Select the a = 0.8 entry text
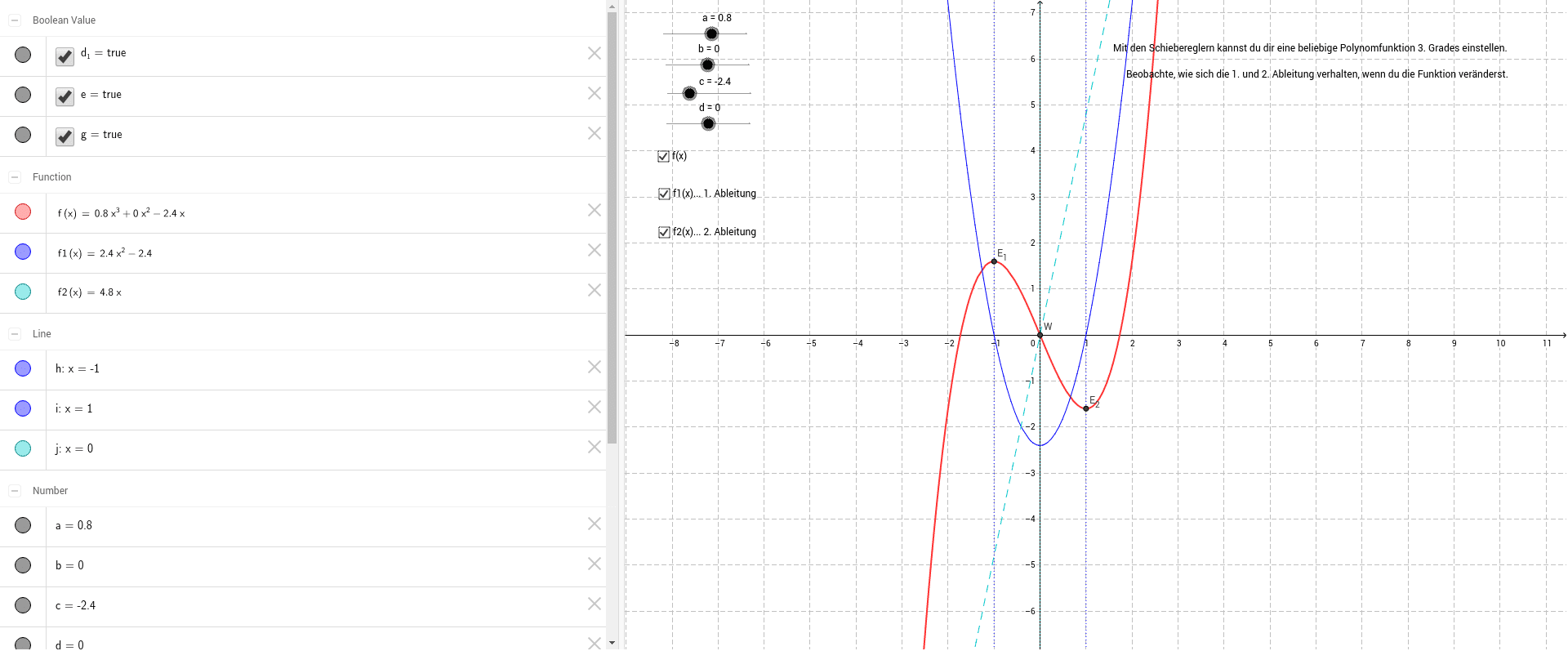This screenshot has width=1568, height=651. pyautogui.click(x=73, y=525)
